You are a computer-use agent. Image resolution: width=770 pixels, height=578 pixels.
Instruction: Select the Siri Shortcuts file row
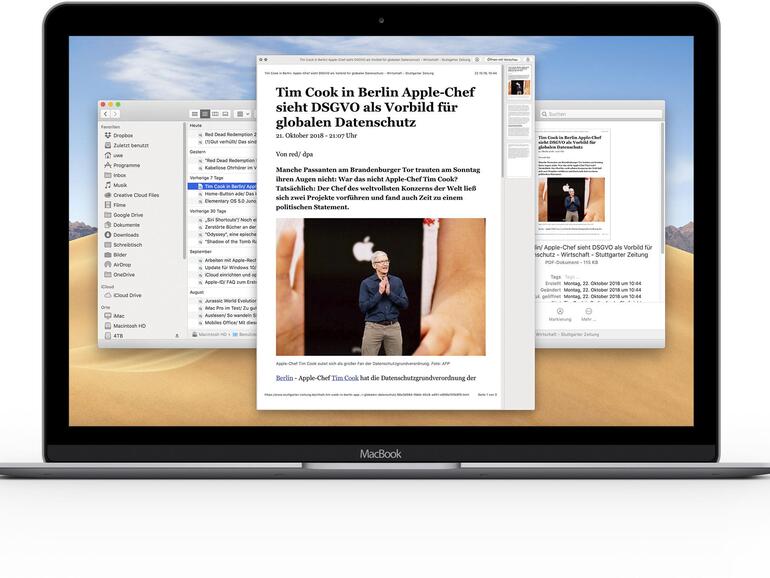tap(222, 220)
